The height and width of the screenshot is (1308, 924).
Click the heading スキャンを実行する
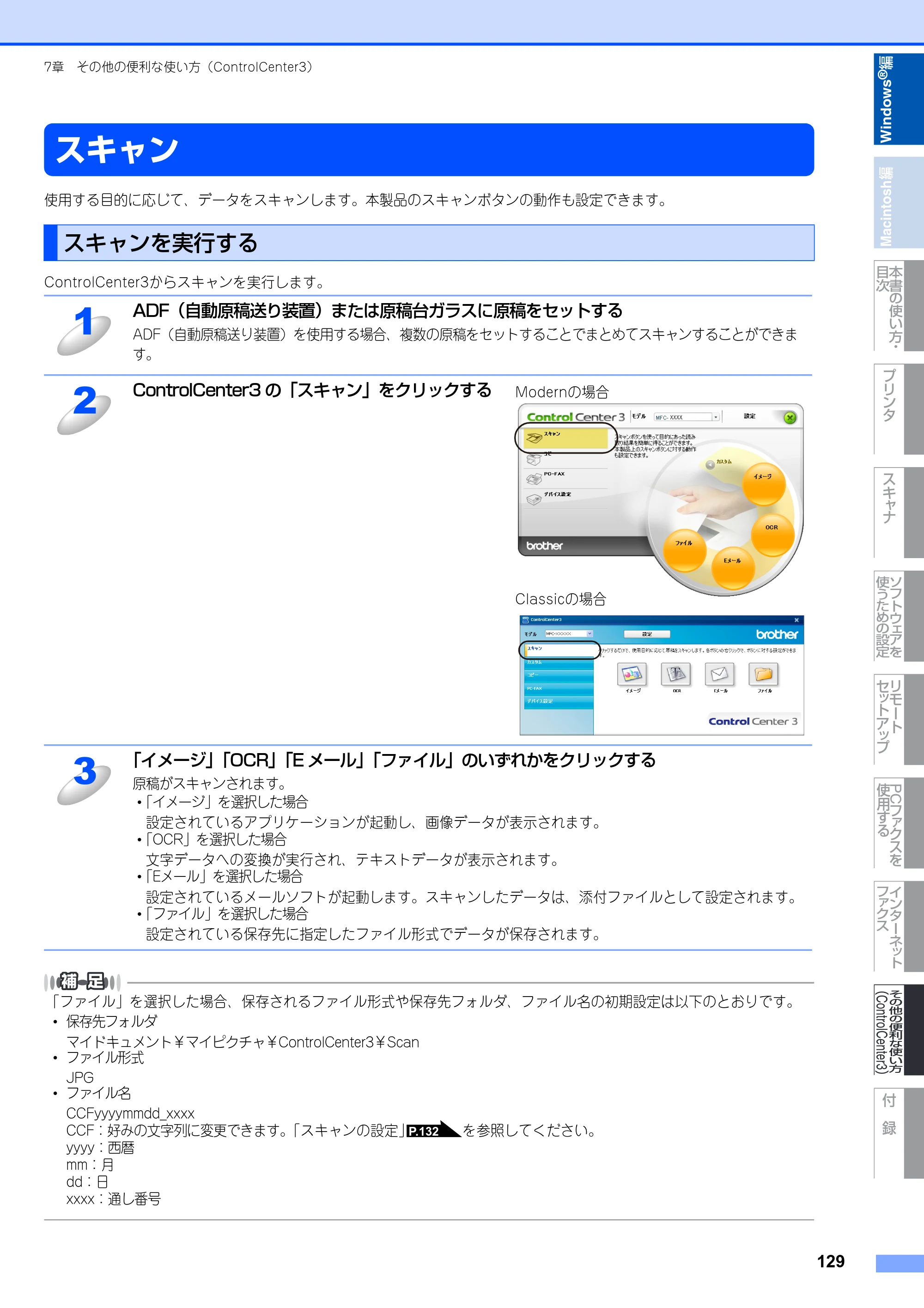click(161, 243)
